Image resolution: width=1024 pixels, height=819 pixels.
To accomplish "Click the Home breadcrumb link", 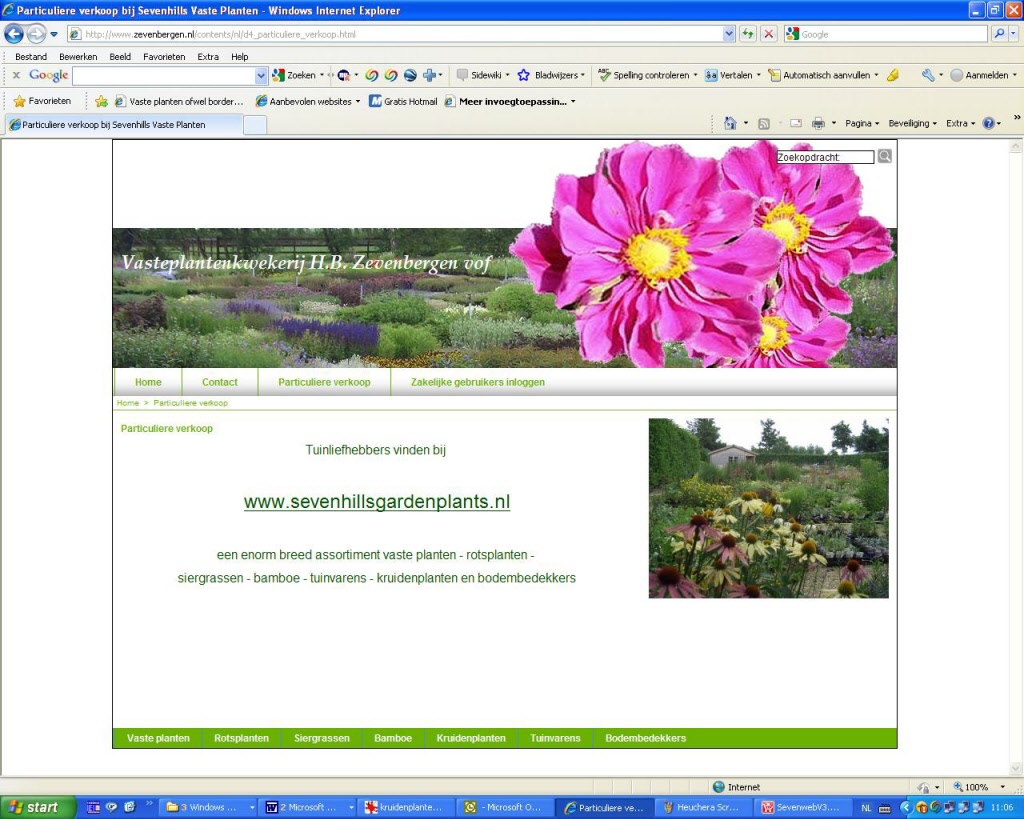I will pos(128,403).
